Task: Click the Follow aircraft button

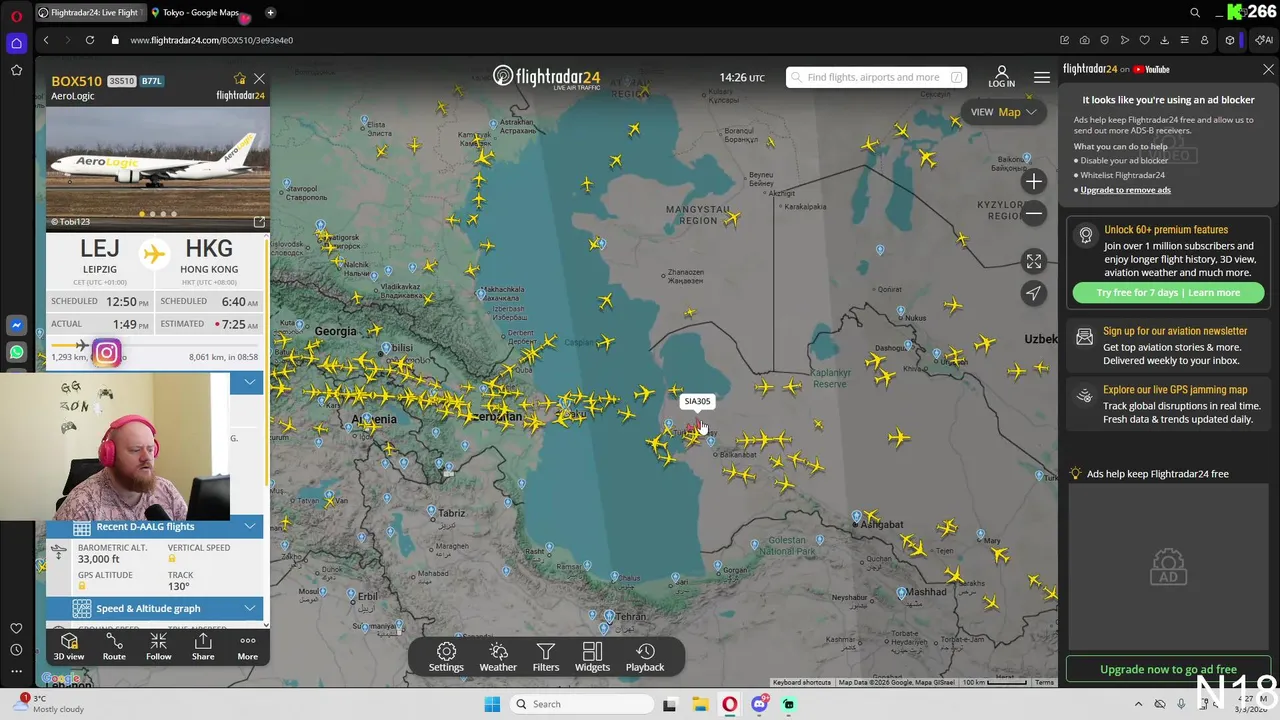Action: [x=158, y=647]
